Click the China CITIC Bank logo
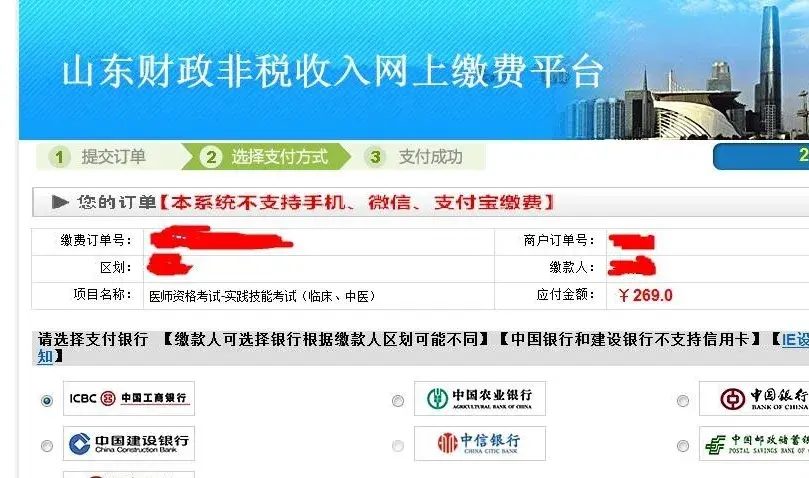 [480, 443]
